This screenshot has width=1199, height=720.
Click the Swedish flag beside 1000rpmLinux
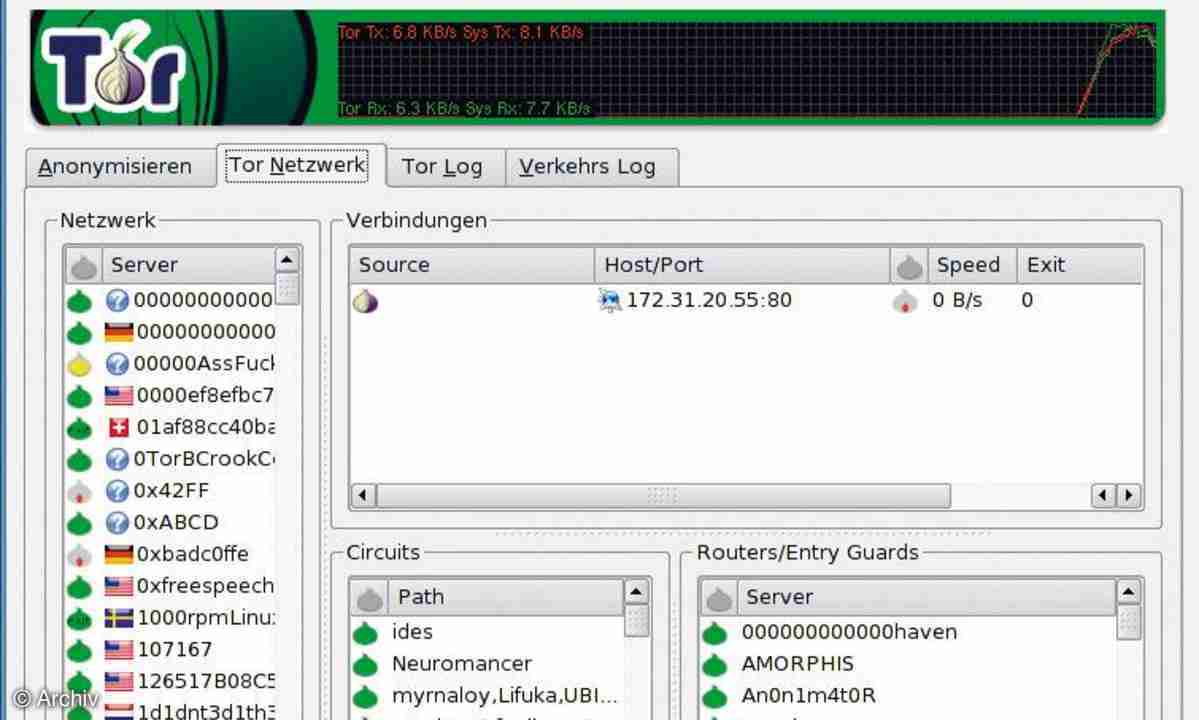pos(119,618)
